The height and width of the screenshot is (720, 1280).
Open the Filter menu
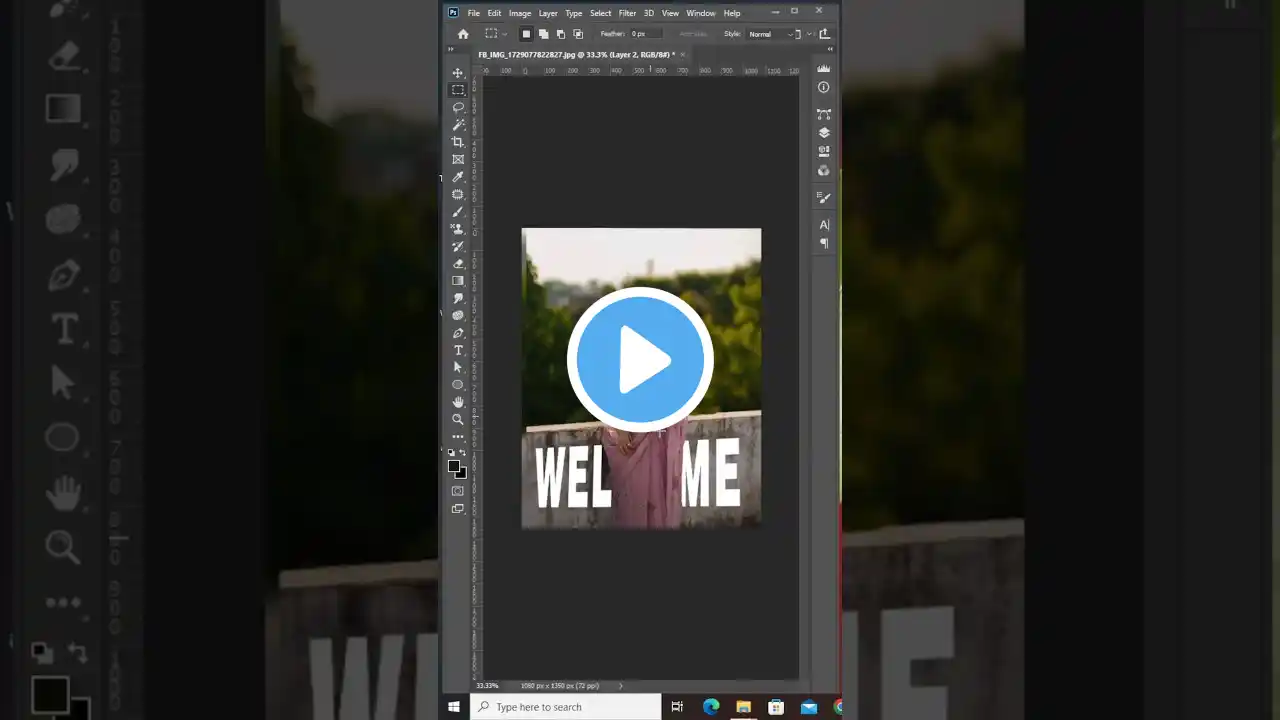coord(627,13)
